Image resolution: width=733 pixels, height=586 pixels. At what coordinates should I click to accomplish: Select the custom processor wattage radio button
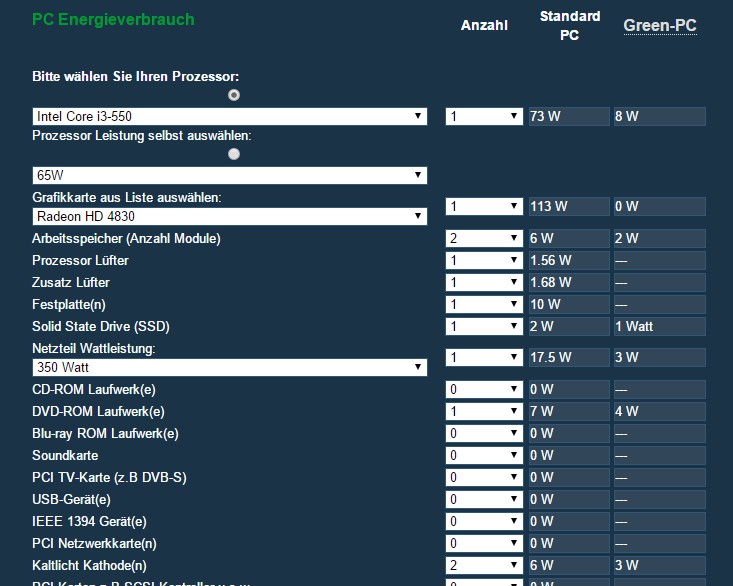(x=234, y=154)
